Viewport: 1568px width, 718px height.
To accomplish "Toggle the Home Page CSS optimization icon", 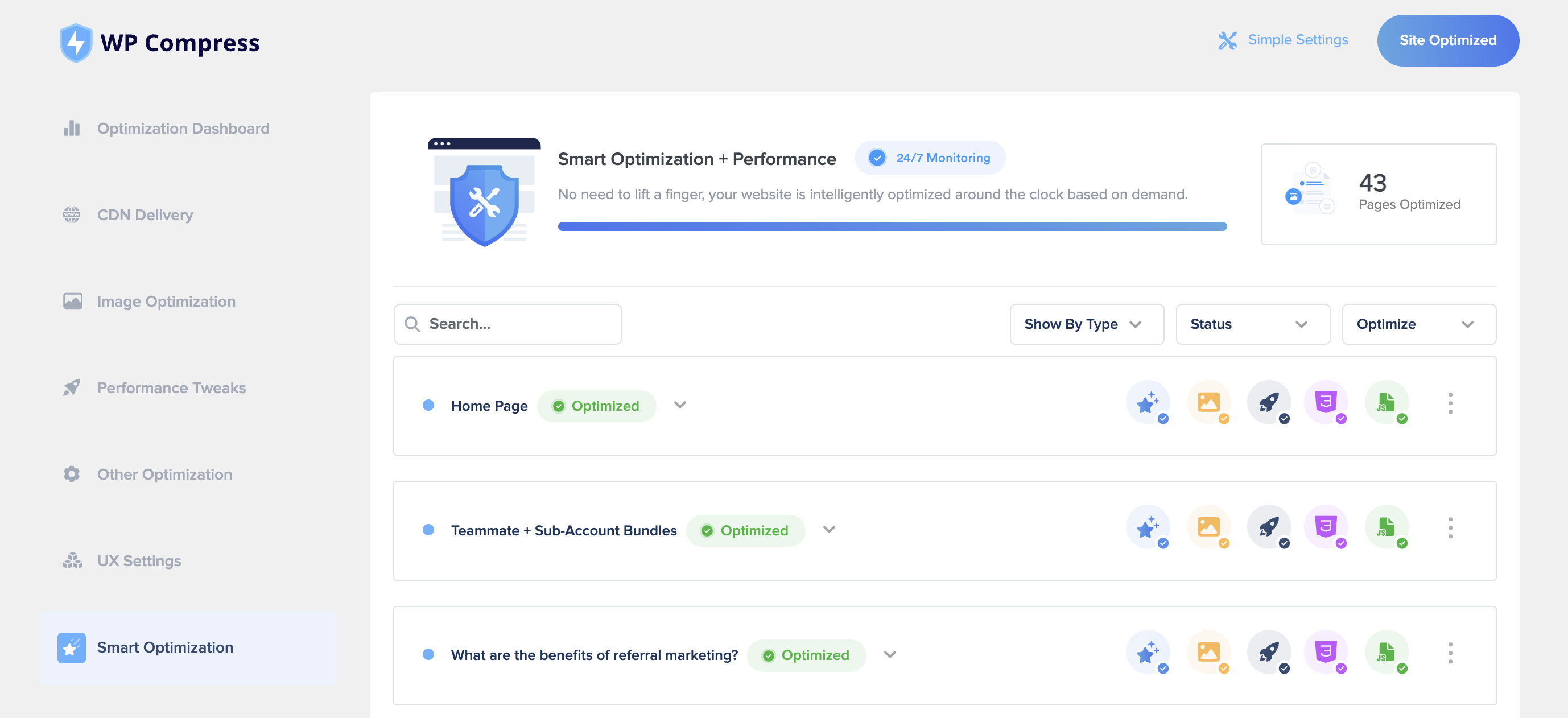I will [1326, 403].
